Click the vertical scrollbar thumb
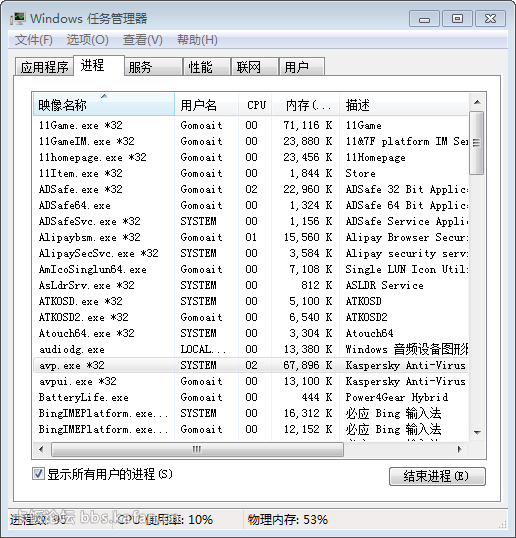This screenshot has height=538, width=516. click(x=477, y=143)
